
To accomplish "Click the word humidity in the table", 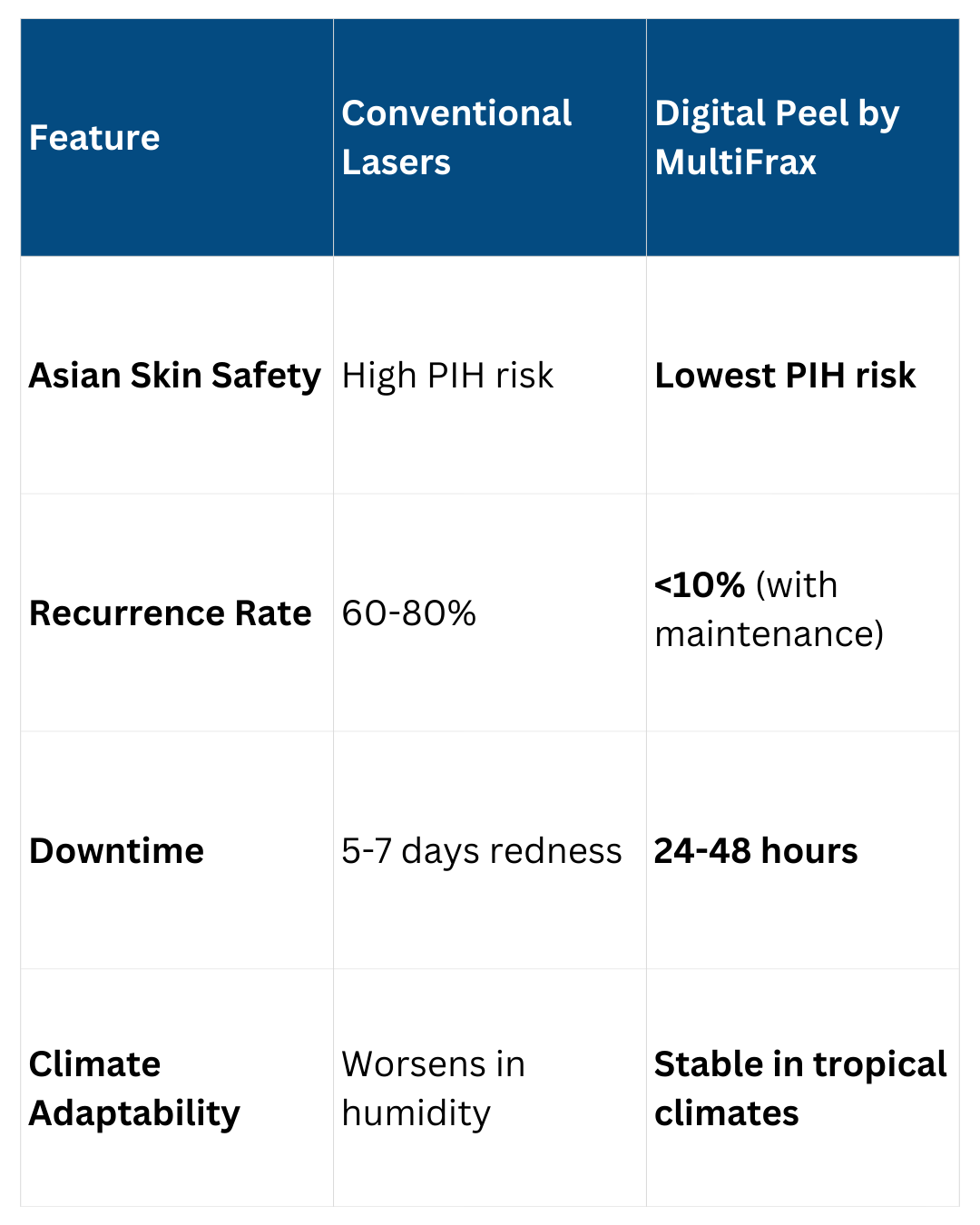I will point(416,1112).
